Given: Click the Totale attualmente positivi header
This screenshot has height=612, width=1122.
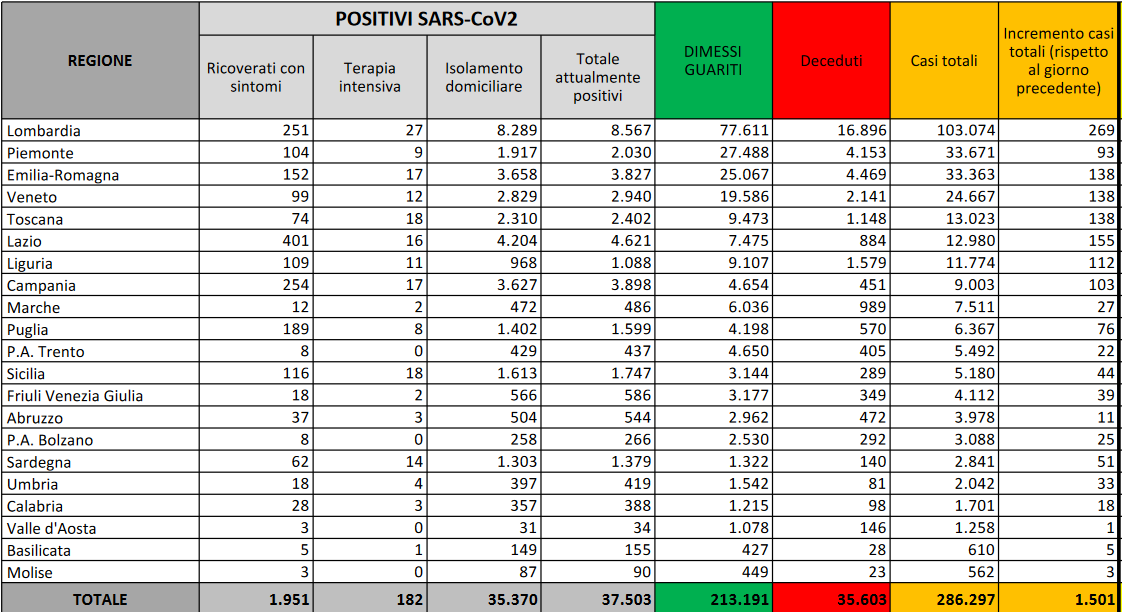Looking at the screenshot, I should tap(598, 77).
